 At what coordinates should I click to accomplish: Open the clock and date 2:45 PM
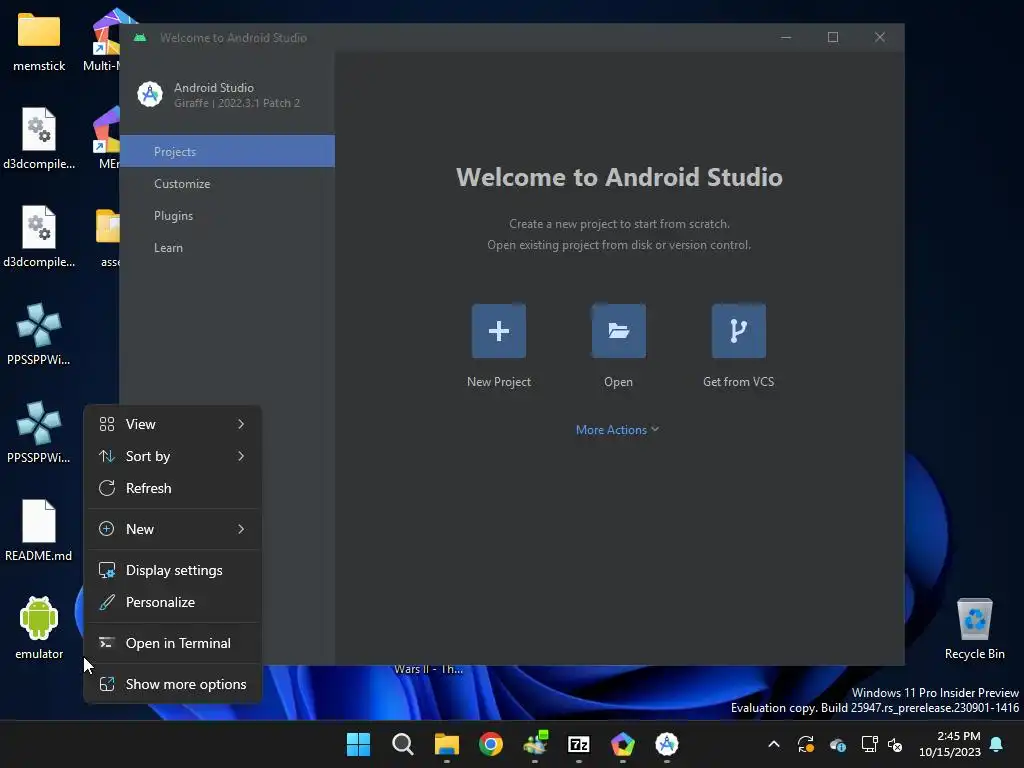click(950, 744)
